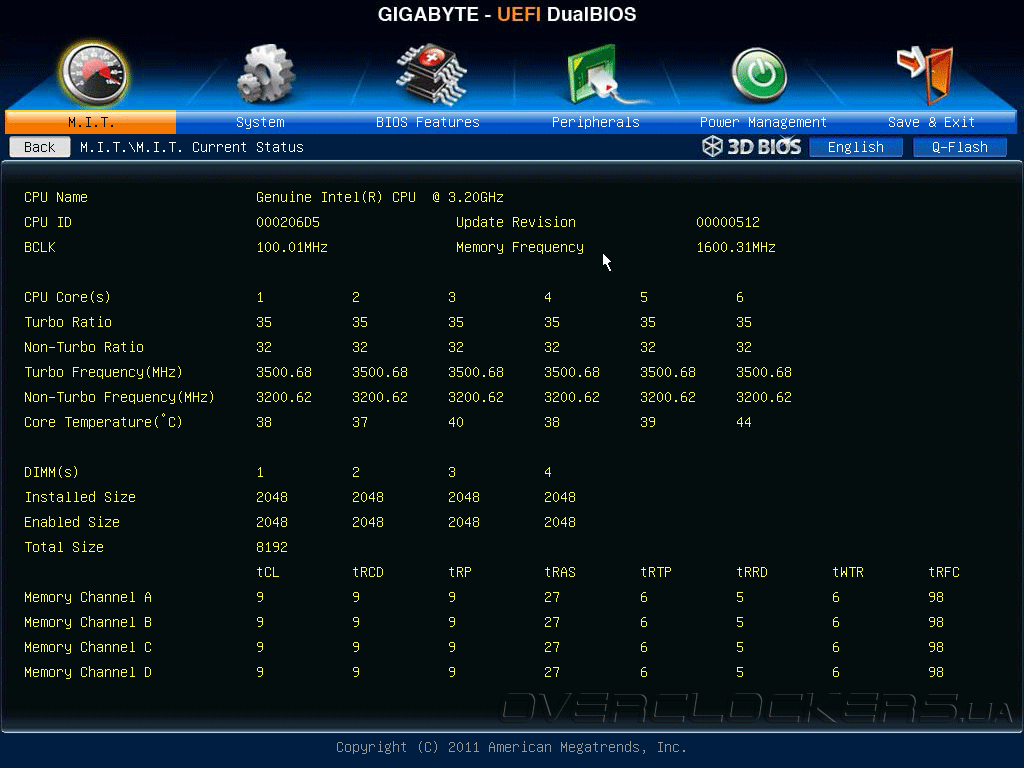Select the Save & Exit door icon
1024x768 pixels.
926,75
